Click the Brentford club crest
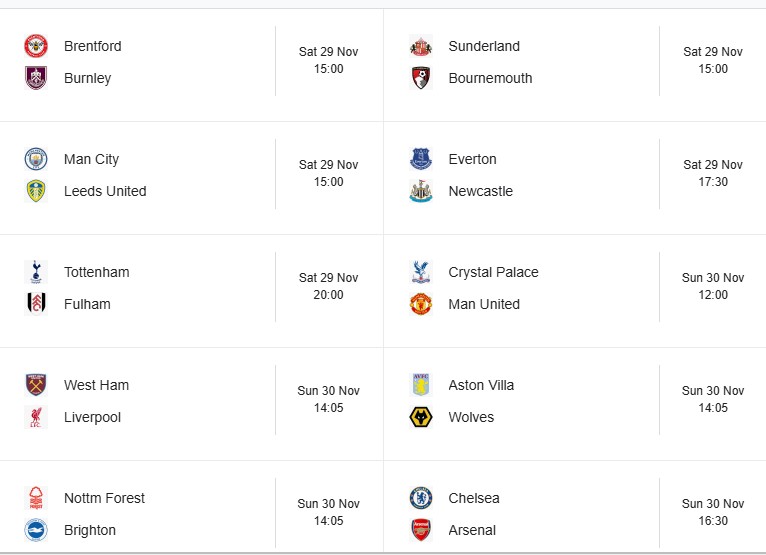The width and height of the screenshot is (766, 555). point(36,46)
